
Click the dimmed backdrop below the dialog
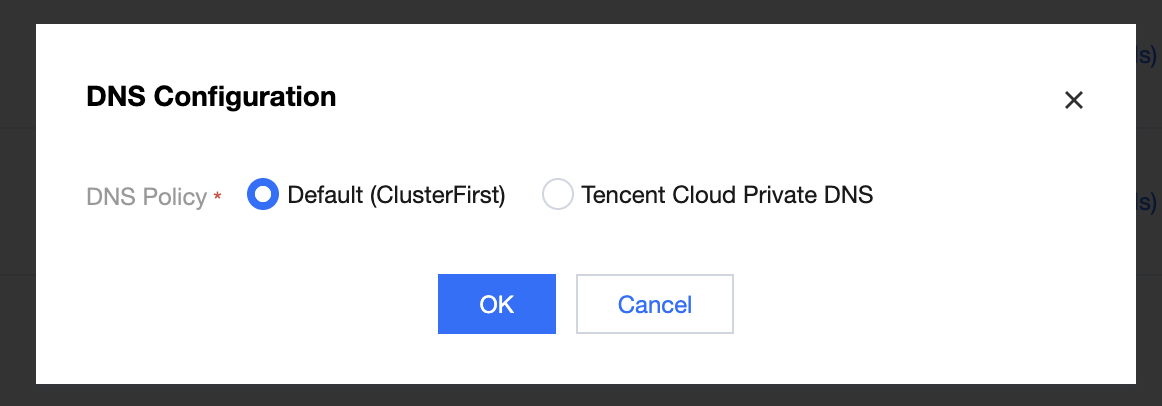tap(580, 395)
